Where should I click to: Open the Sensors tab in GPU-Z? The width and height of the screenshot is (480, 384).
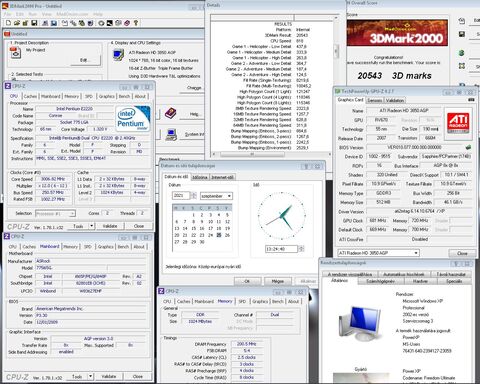tap(375, 100)
